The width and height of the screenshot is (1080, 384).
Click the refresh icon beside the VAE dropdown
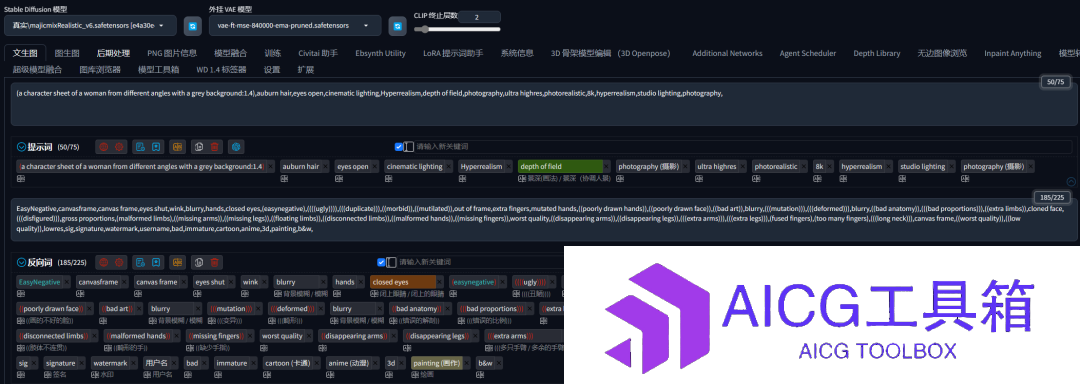[397, 26]
